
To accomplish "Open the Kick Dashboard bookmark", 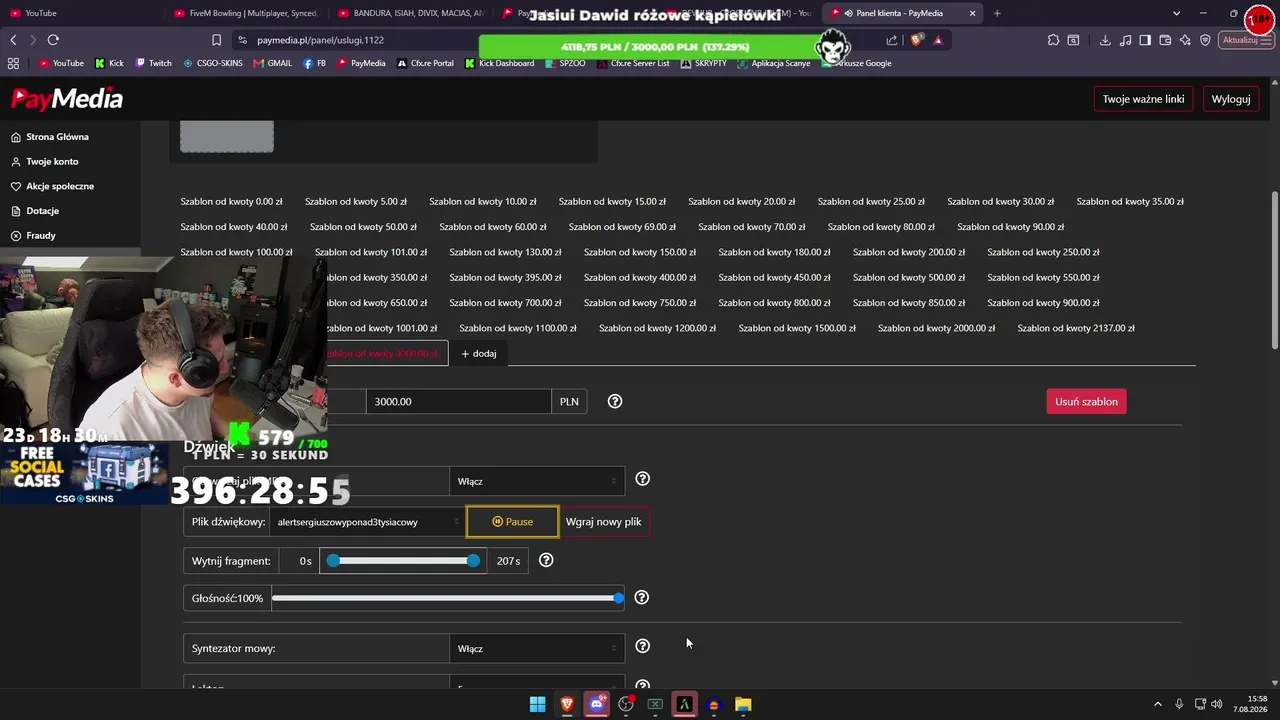I will coord(500,63).
